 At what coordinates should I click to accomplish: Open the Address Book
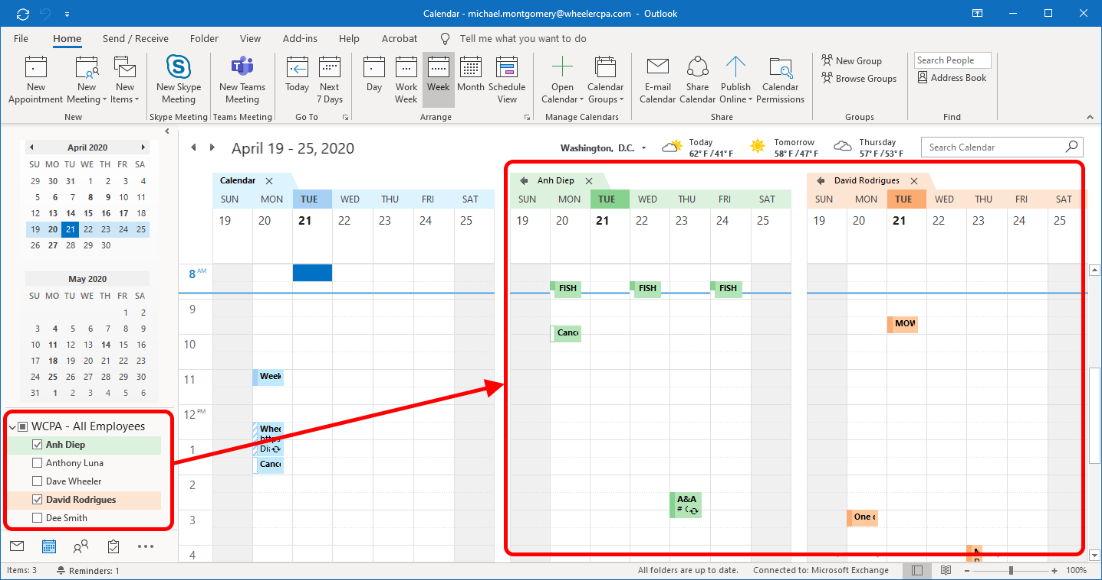tap(952, 77)
